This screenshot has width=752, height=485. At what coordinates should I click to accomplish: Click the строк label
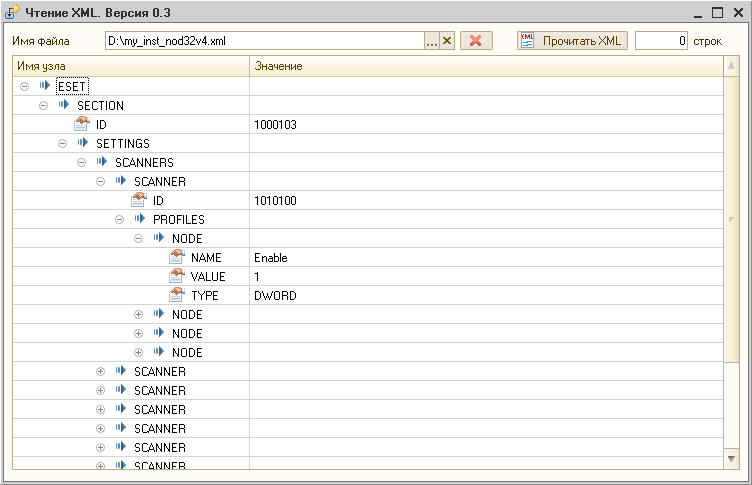pyautogui.click(x=707, y=41)
